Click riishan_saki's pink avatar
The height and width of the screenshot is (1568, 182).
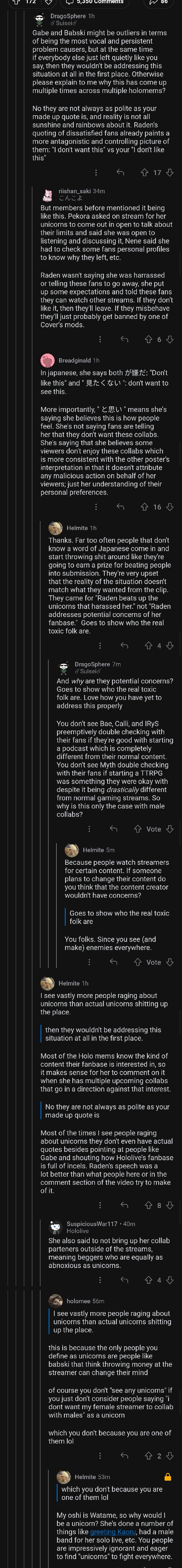point(47,195)
